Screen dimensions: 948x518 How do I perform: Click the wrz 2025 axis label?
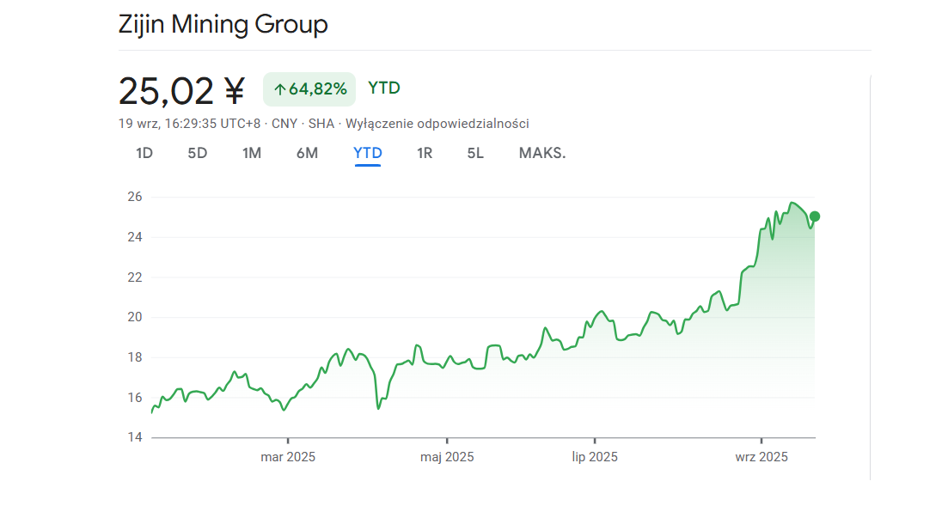[x=761, y=457]
